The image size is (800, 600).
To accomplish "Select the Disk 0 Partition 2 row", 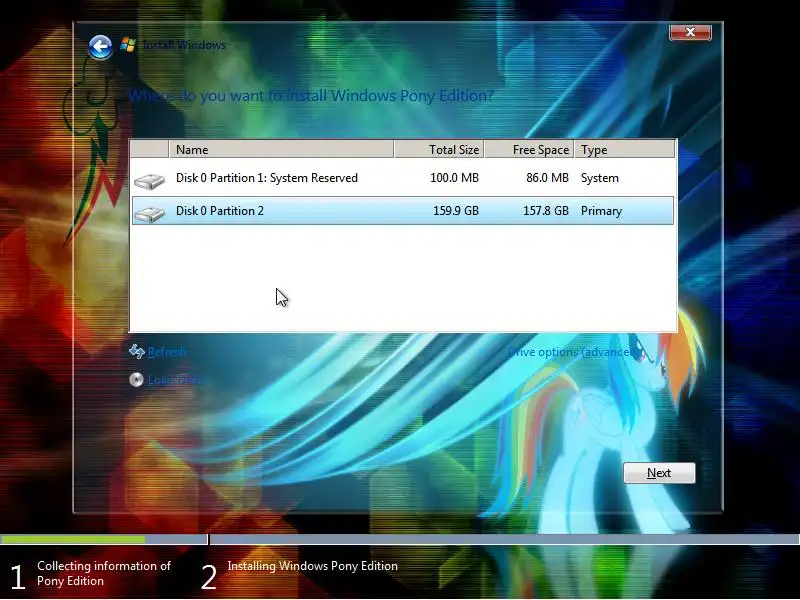I will pos(403,210).
